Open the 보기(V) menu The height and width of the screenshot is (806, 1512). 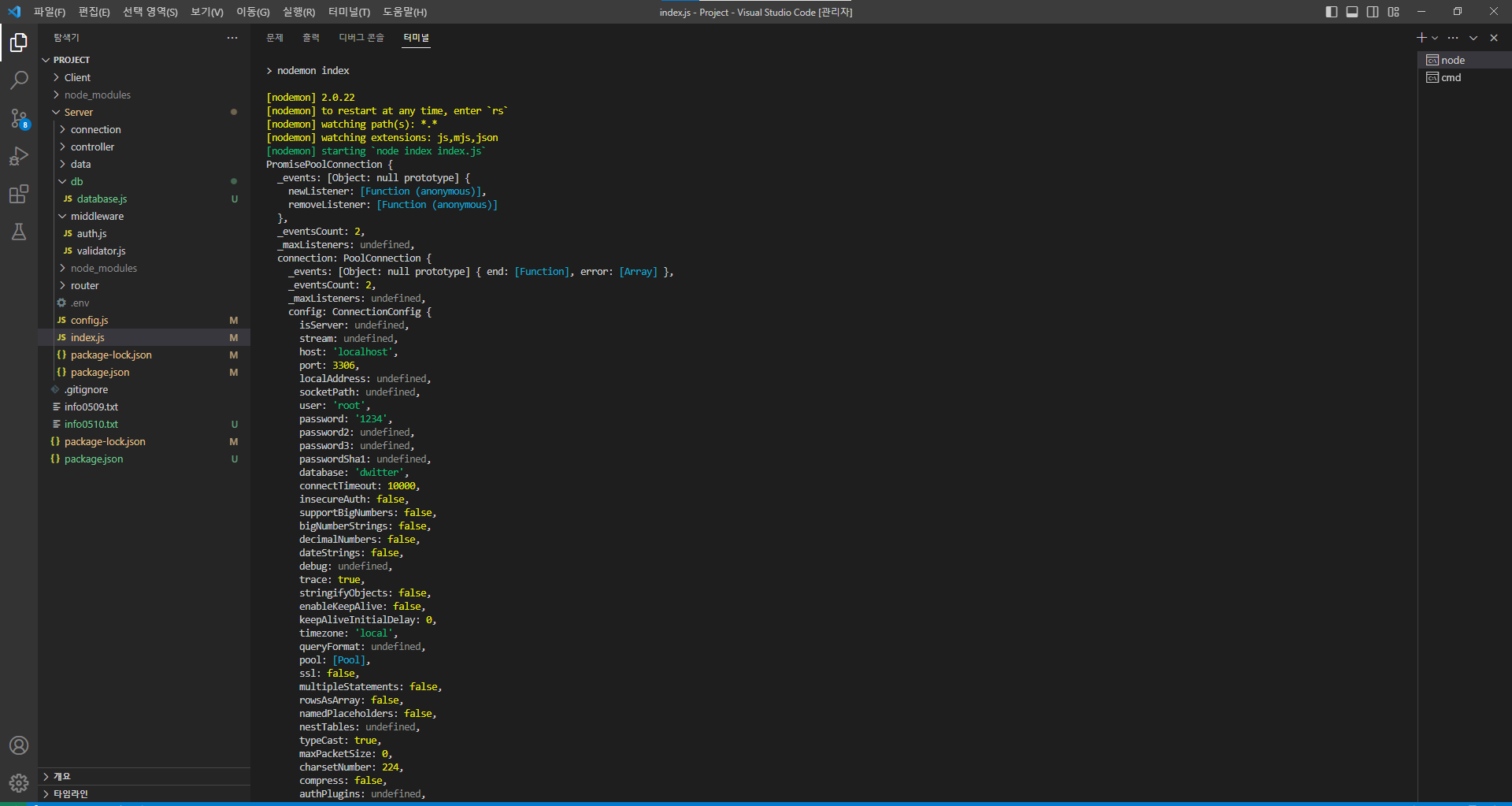[x=207, y=12]
